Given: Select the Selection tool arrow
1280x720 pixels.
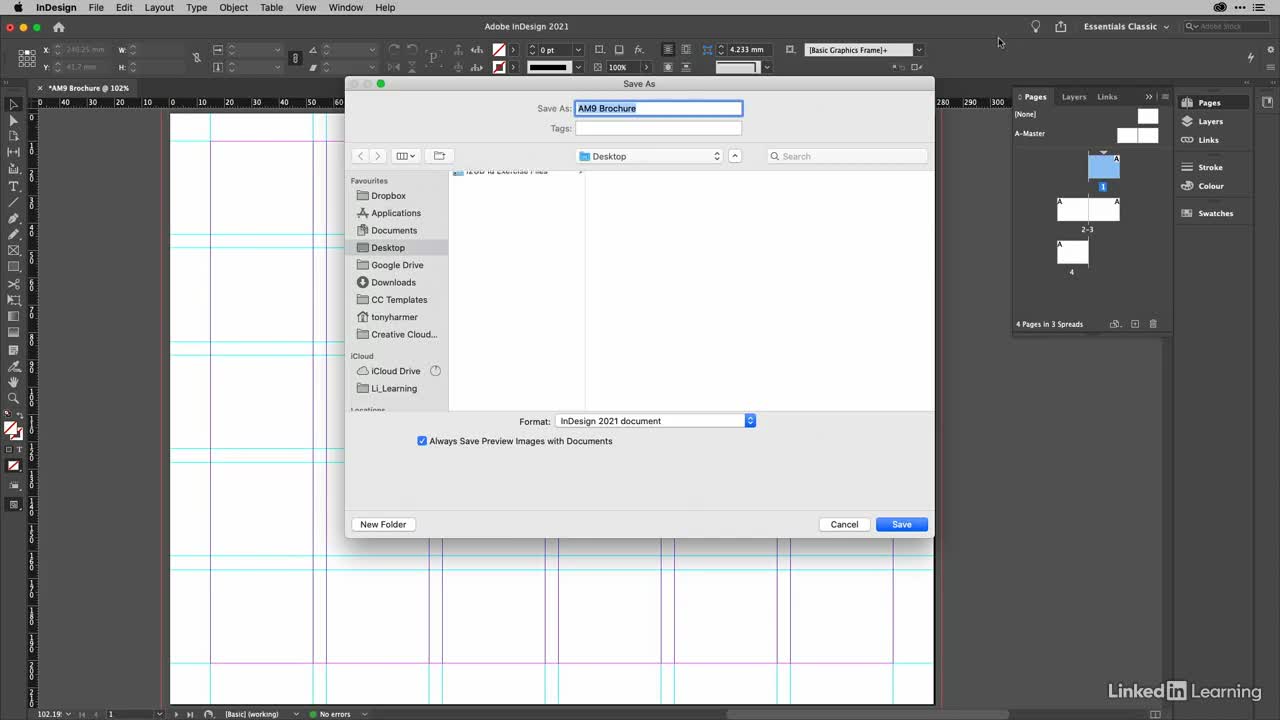Looking at the screenshot, I should coord(14,104).
